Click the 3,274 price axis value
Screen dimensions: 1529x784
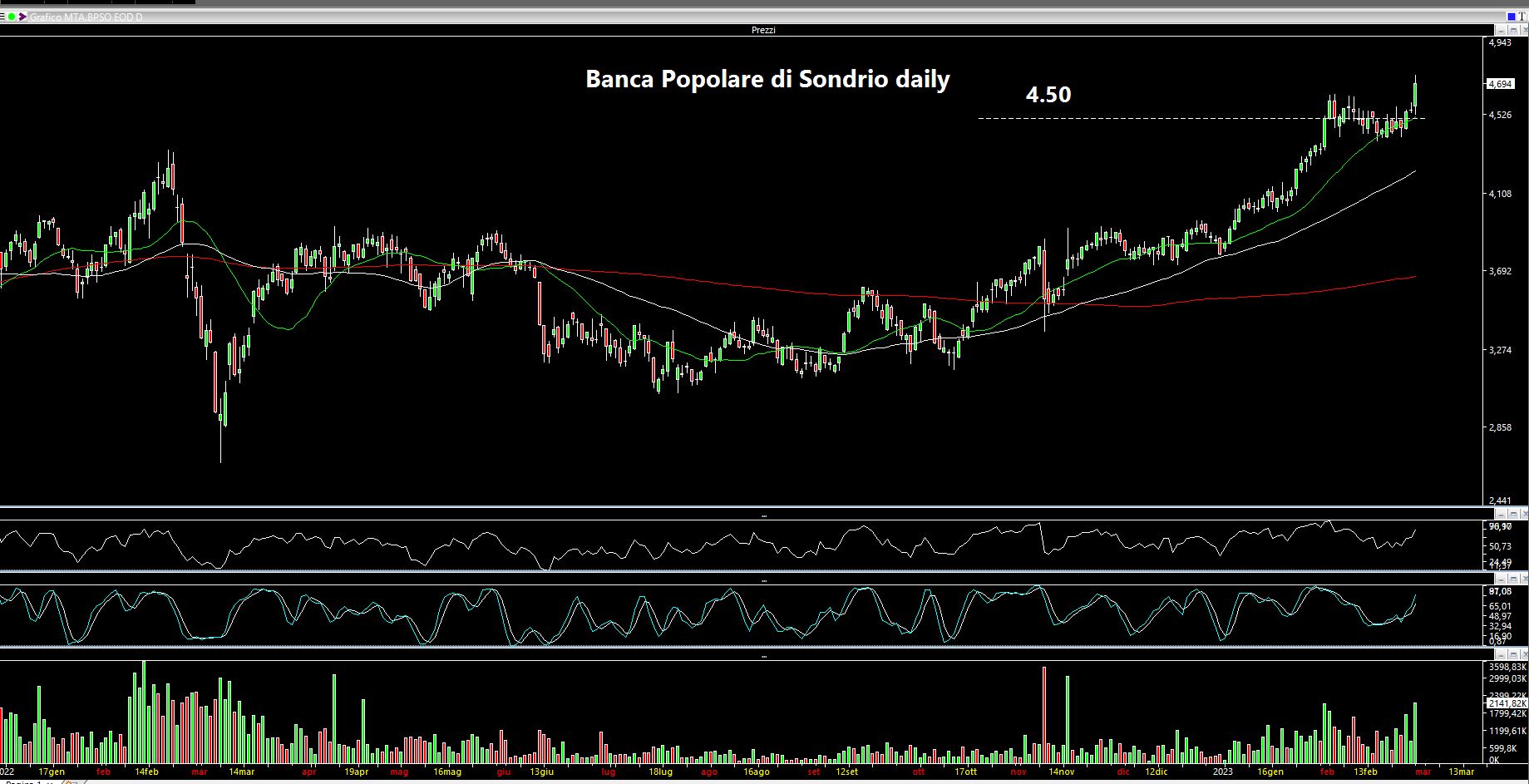point(1500,350)
